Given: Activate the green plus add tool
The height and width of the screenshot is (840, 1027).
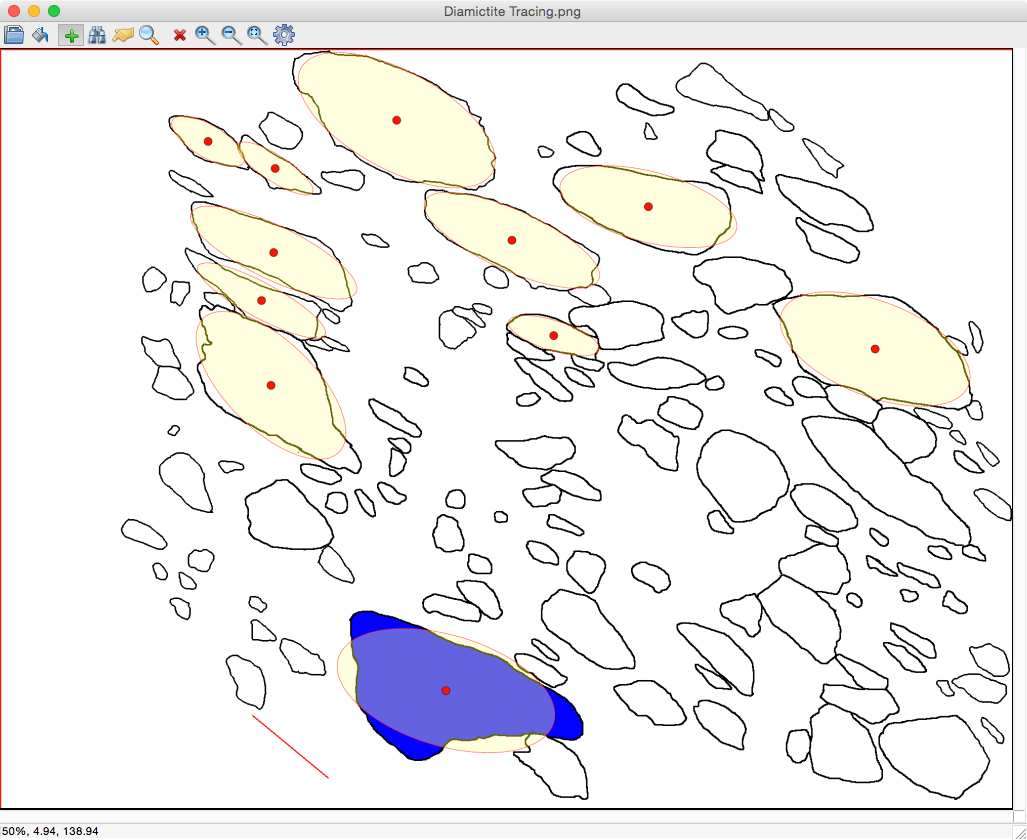Looking at the screenshot, I should click(71, 35).
